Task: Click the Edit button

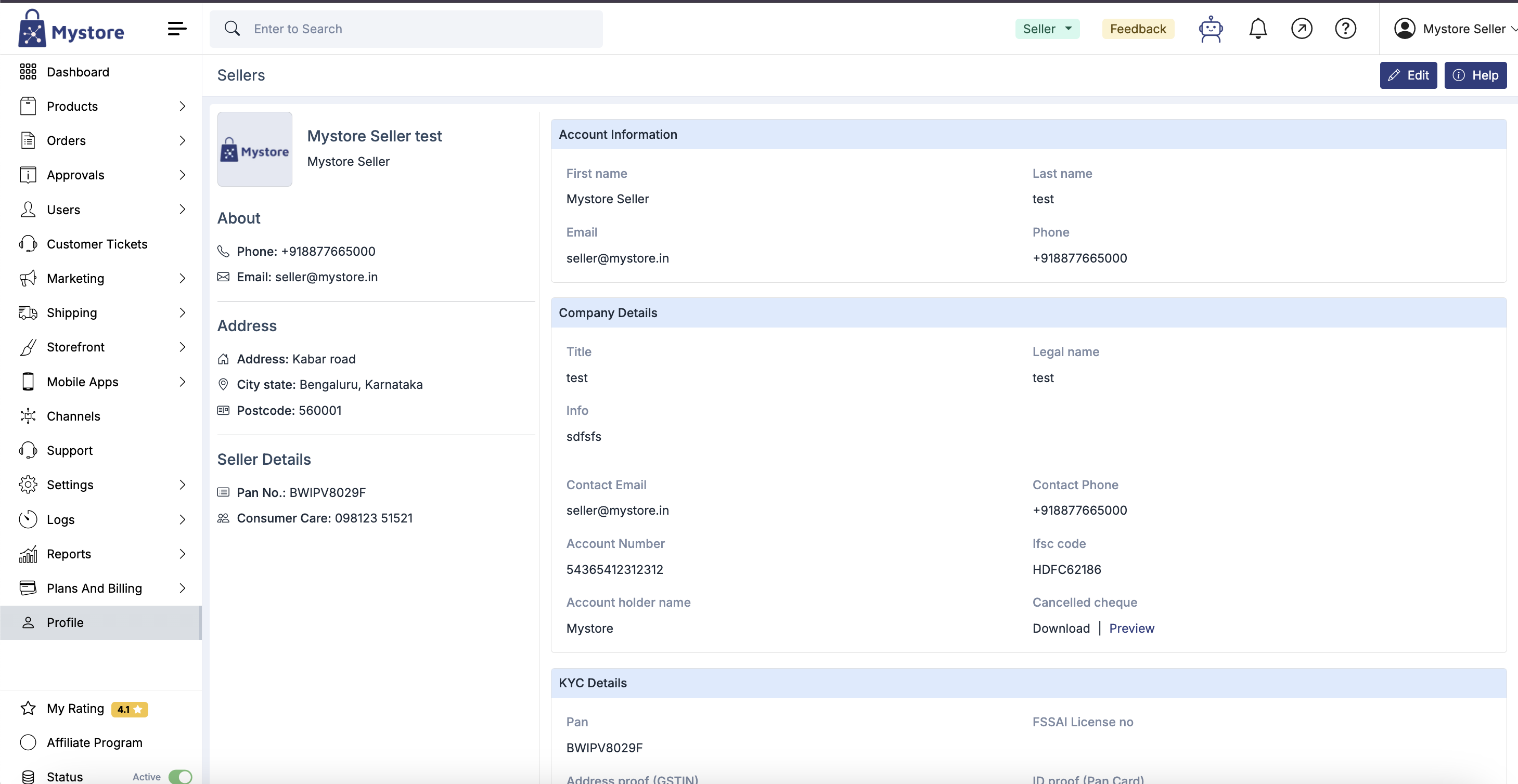Action: click(1408, 75)
